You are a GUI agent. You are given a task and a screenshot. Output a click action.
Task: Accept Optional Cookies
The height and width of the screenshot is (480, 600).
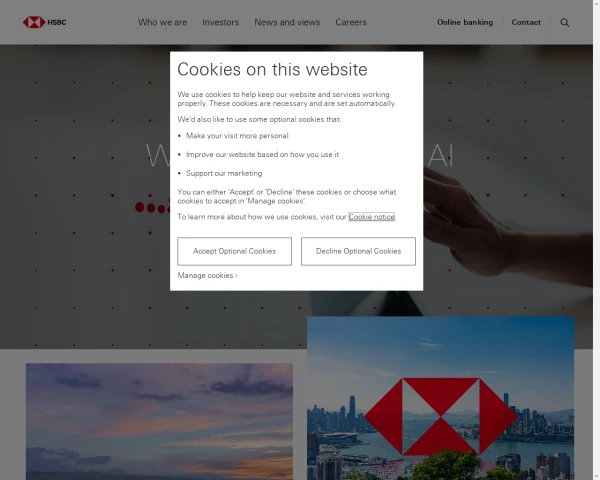click(x=234, y=251)
